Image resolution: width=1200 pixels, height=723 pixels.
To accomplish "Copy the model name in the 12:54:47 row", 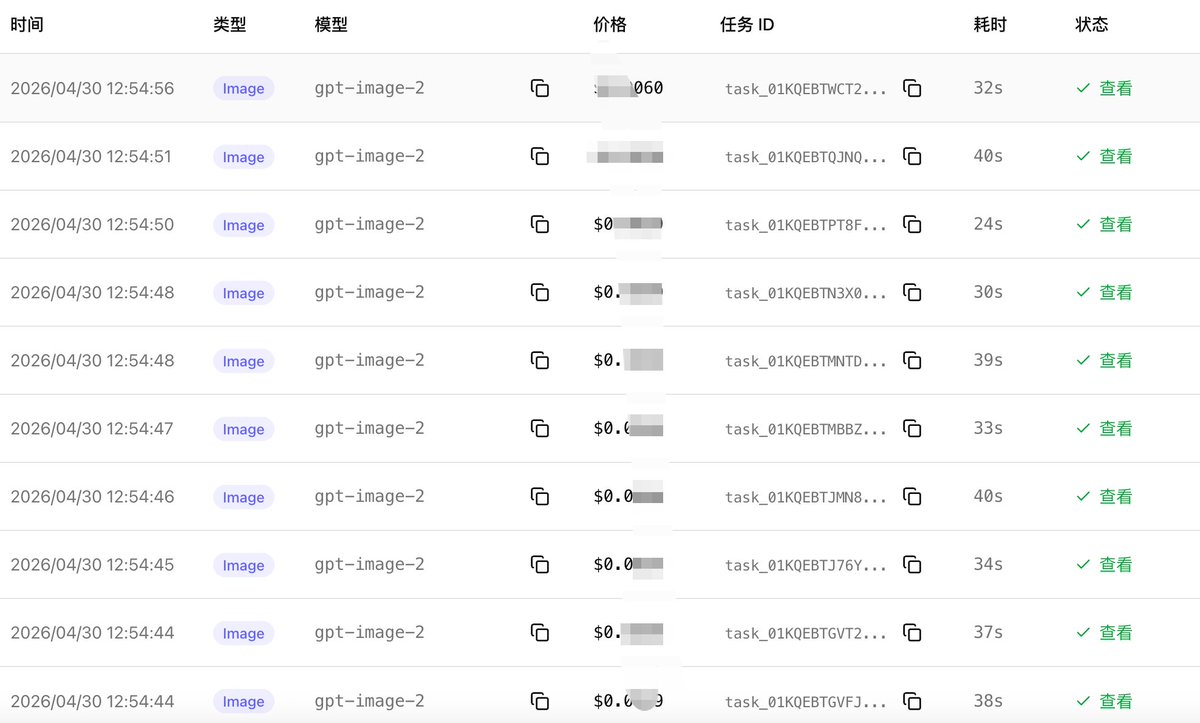I will (x=540, y=428).
